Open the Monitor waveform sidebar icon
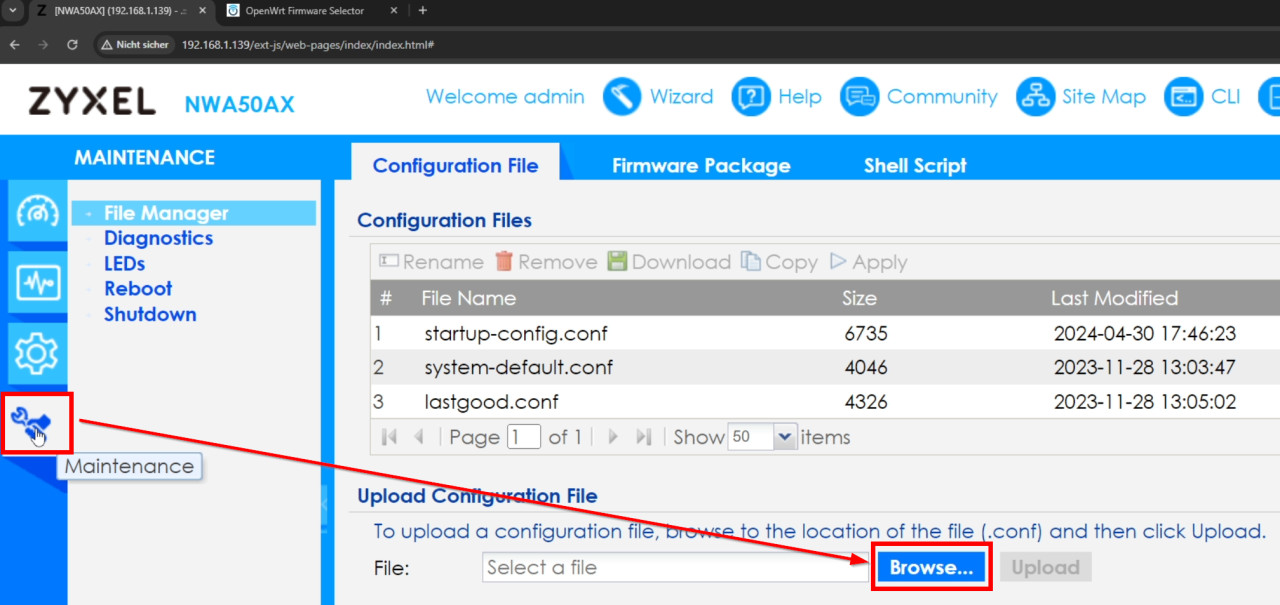 pos(38,283)
